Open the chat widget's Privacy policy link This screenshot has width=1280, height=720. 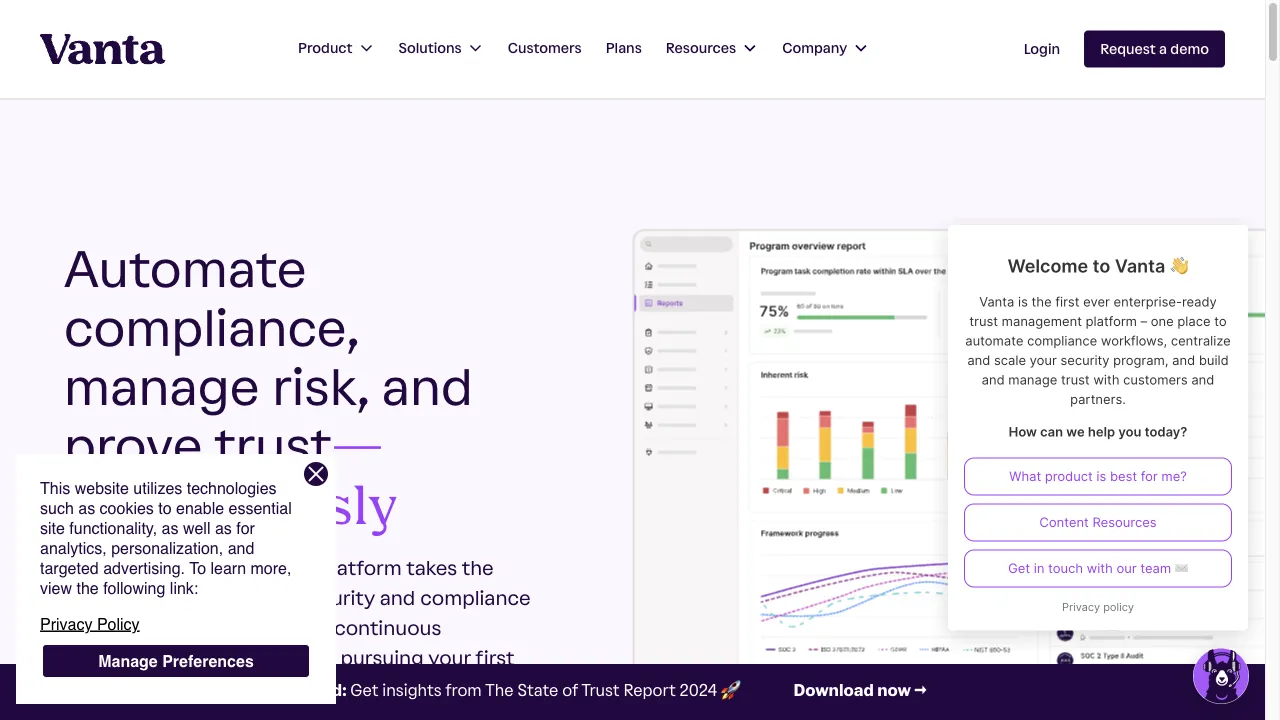tap(1098, 607)
